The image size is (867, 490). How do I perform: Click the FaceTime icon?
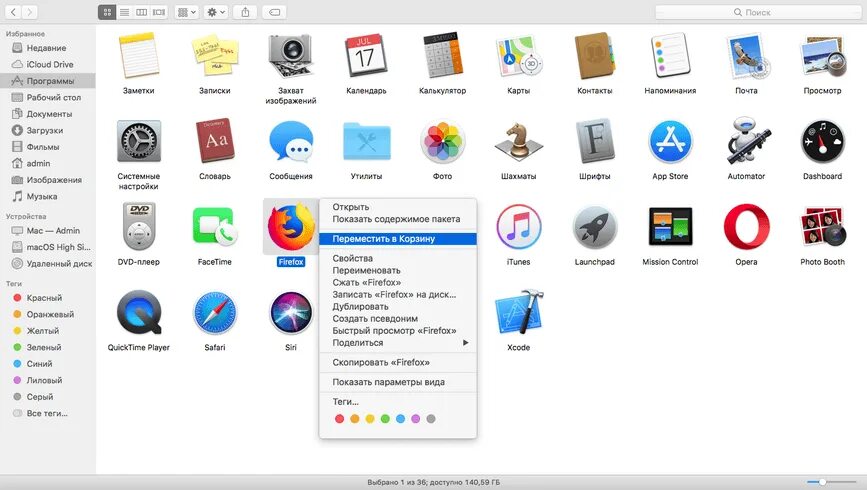click(x=215, y=227)
